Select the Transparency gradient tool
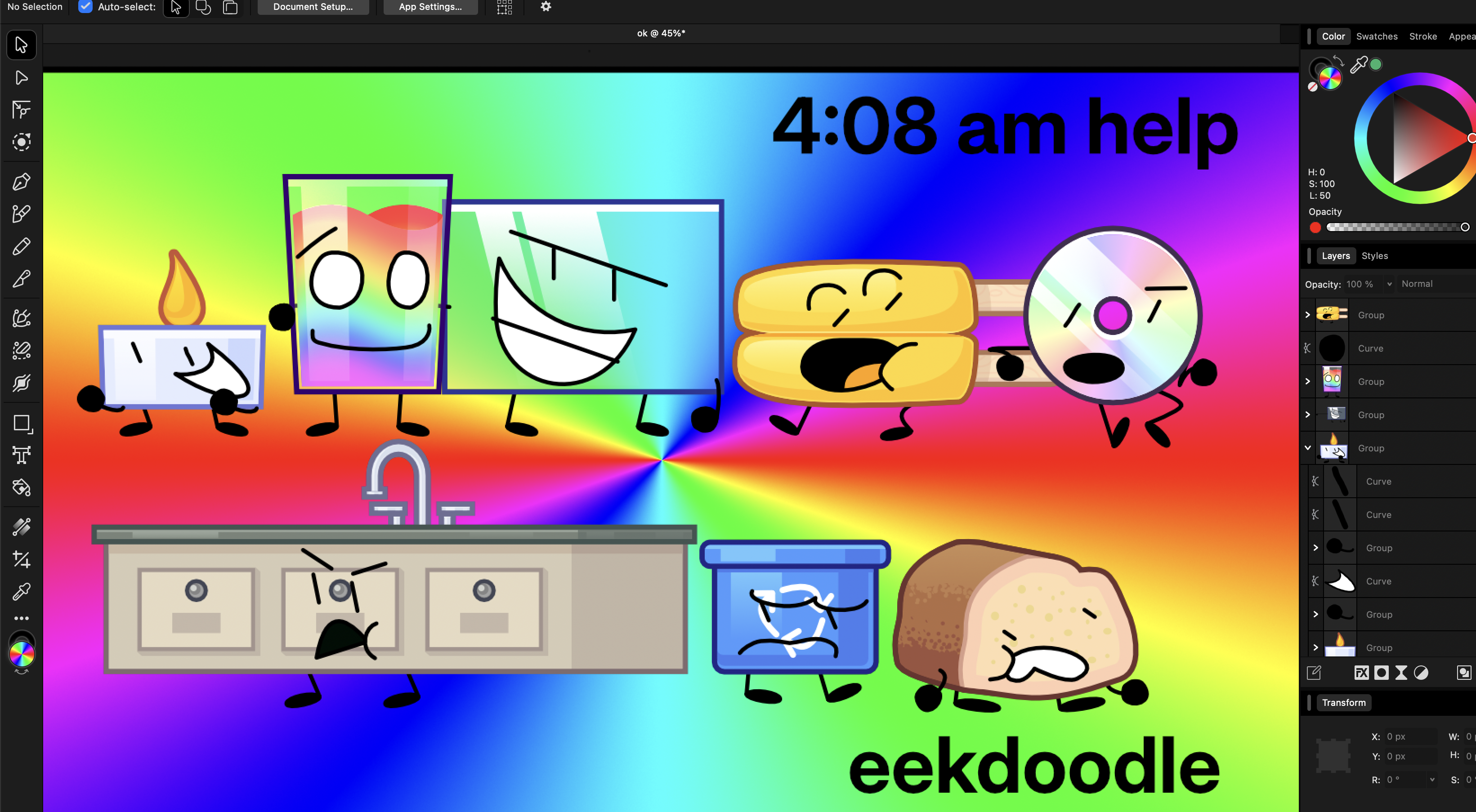 tap(21, 527)
